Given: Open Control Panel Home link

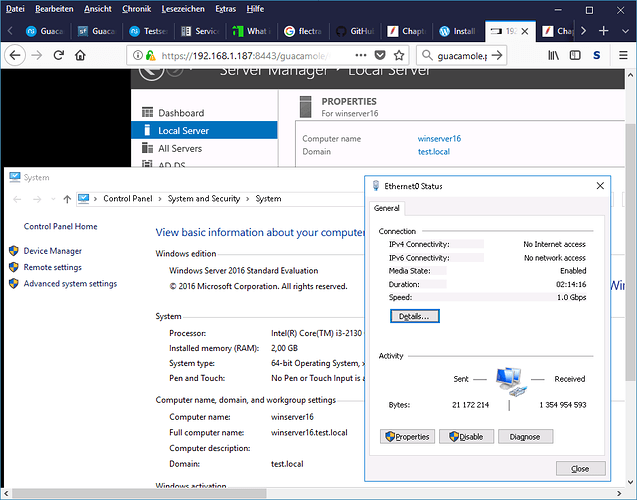Looking at the screenshot, I should click(x=60, y=226).
